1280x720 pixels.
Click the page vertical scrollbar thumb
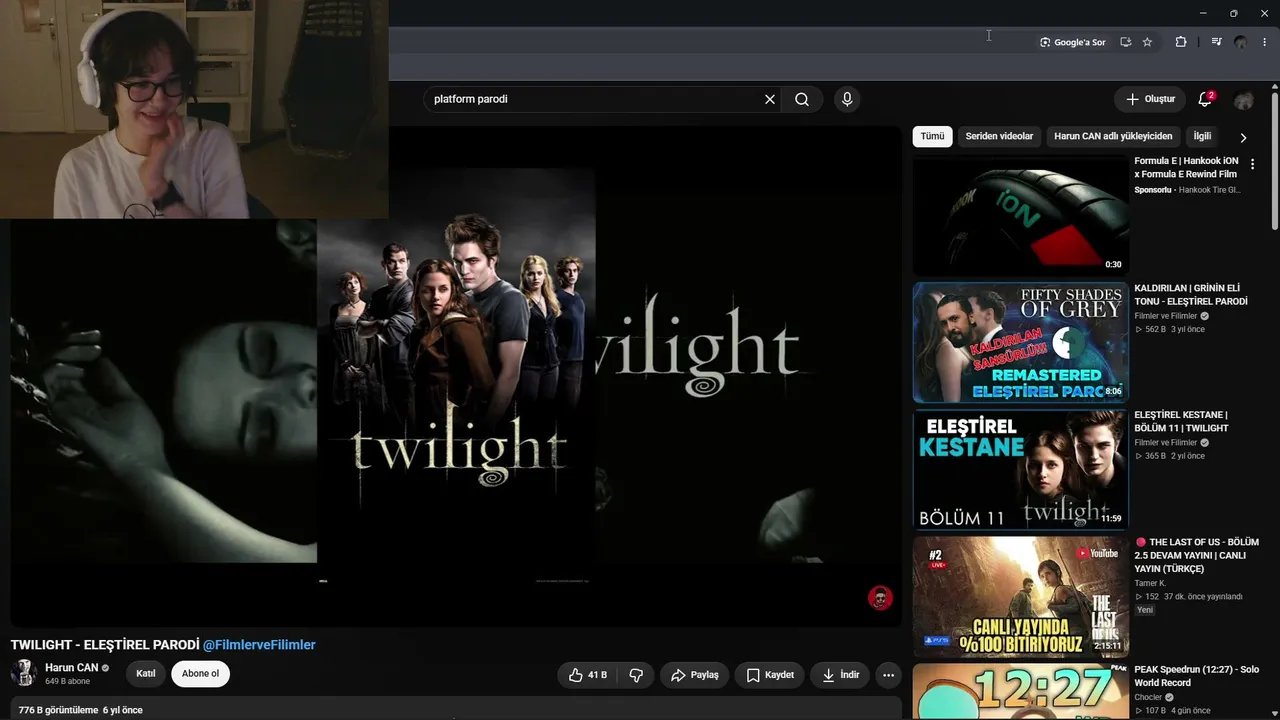pyautogui.click(x=1275, y=162)
